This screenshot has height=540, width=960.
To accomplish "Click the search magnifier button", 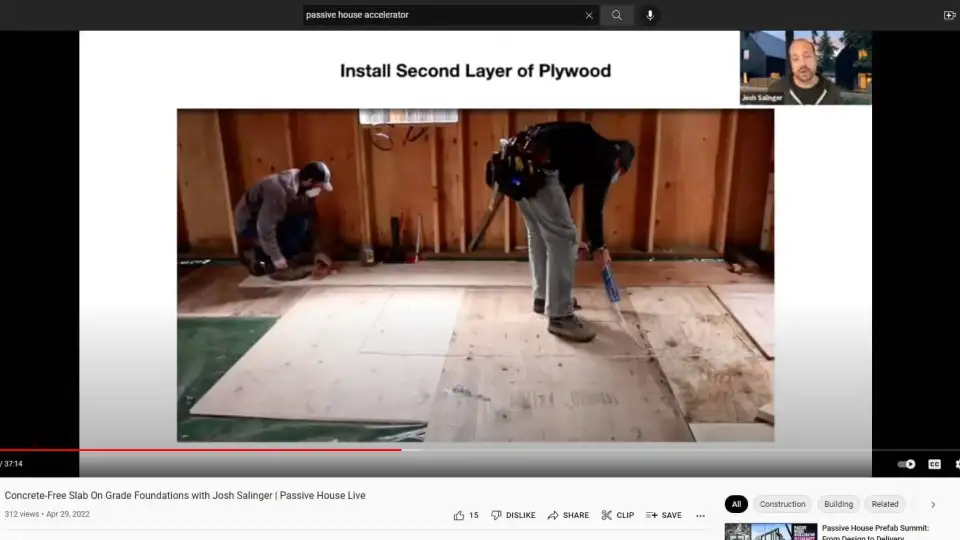I will click(617, 15).
